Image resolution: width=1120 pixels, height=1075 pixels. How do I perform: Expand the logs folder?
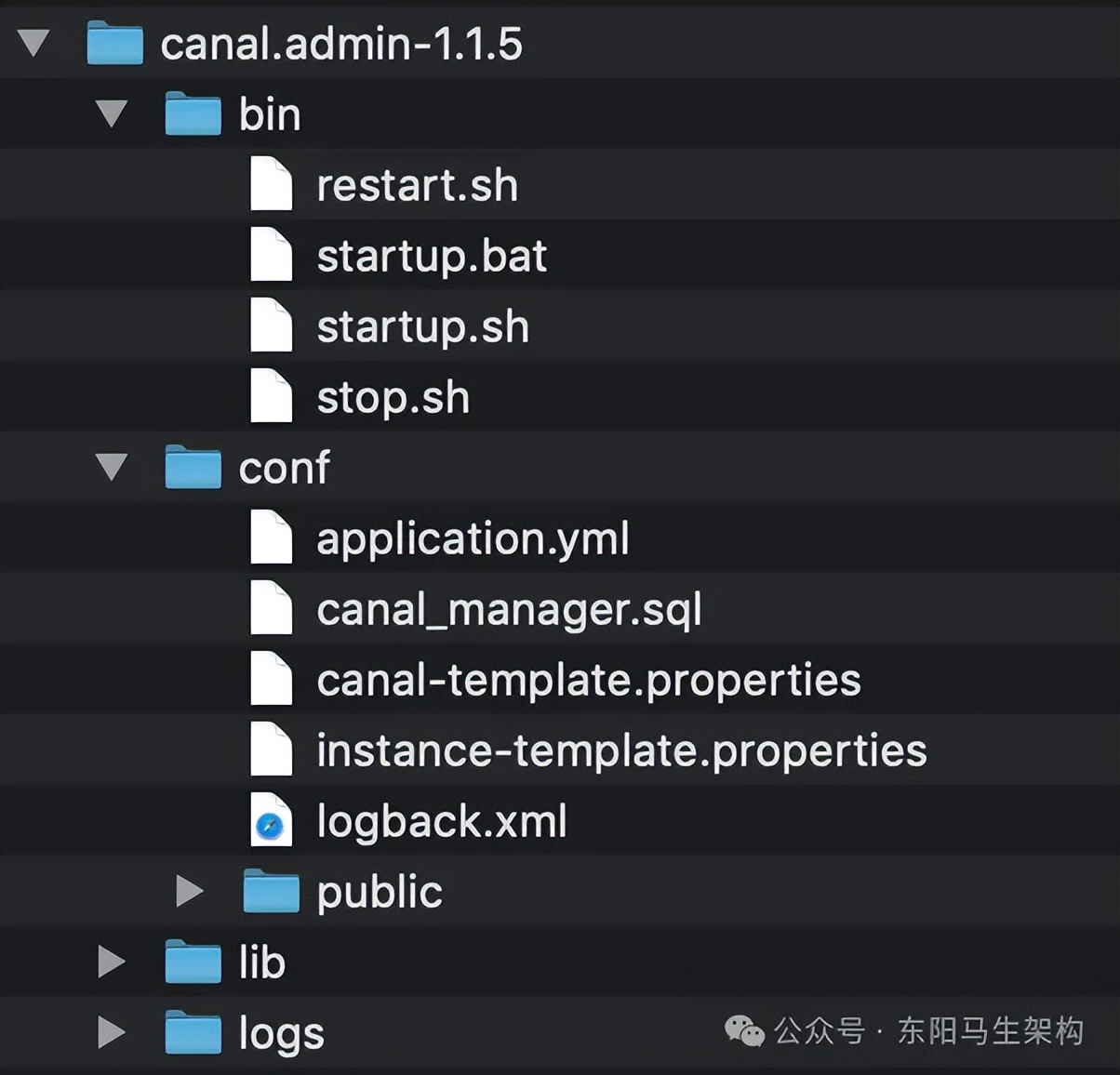[x=112, y=1032]
